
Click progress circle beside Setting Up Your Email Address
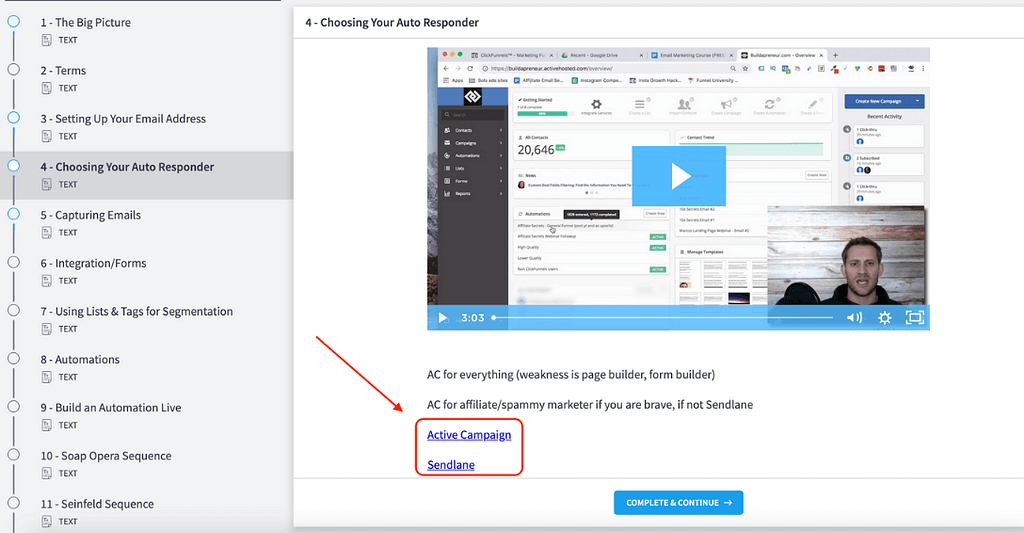click(13, 118)
